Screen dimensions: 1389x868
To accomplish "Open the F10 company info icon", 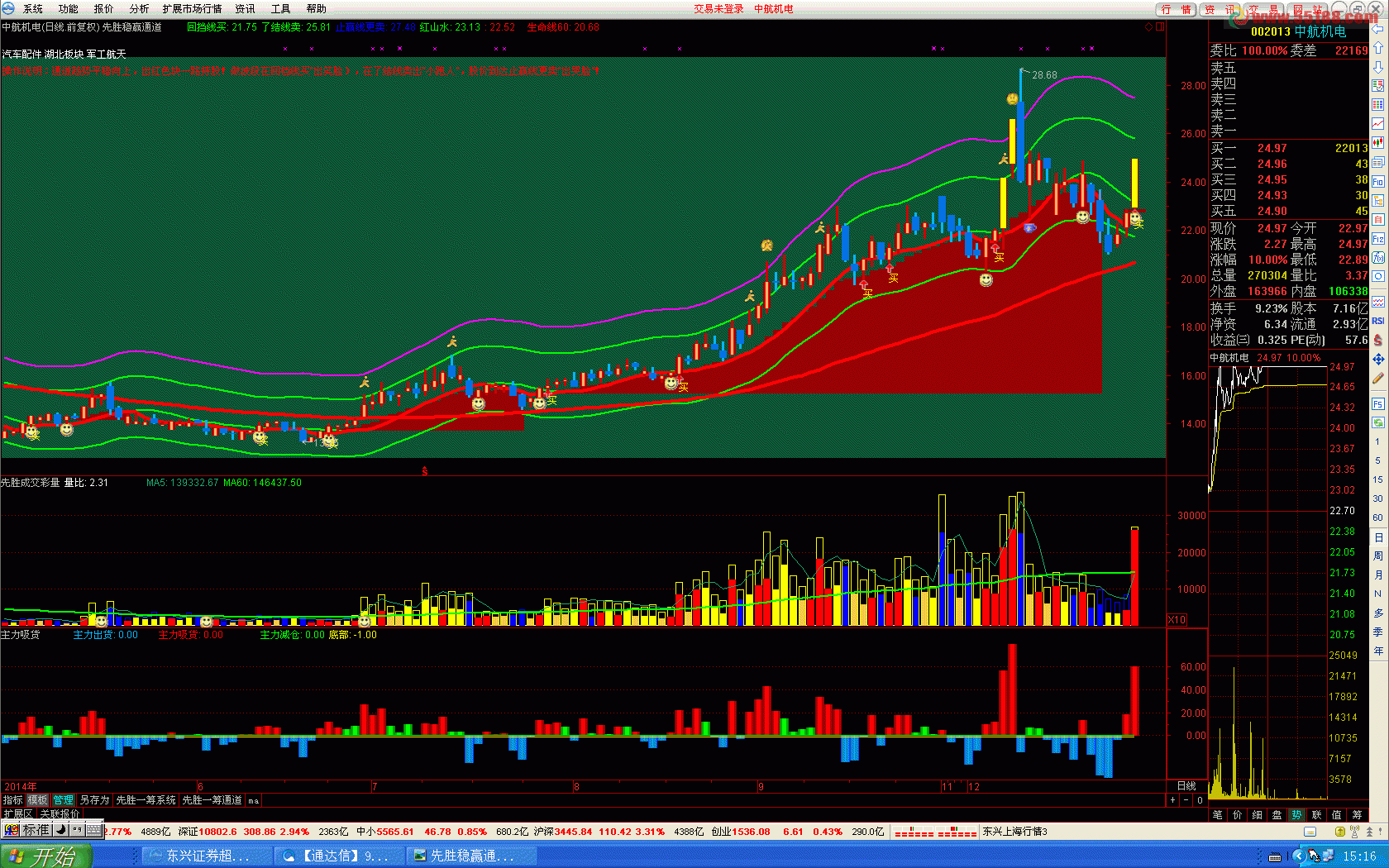I will click(1378, 181).
